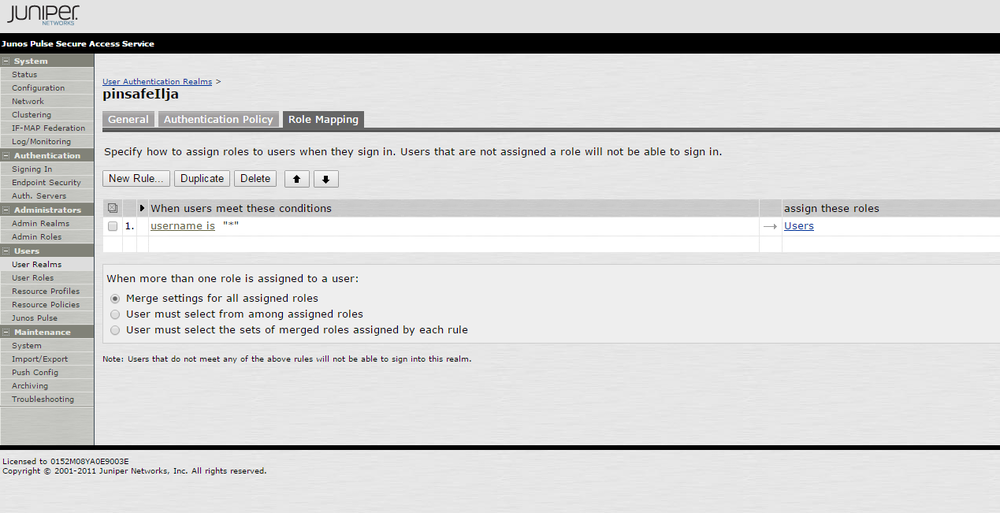
Task: Open User Authentication Realms breadcrumb link
Action: click(157, 82)
